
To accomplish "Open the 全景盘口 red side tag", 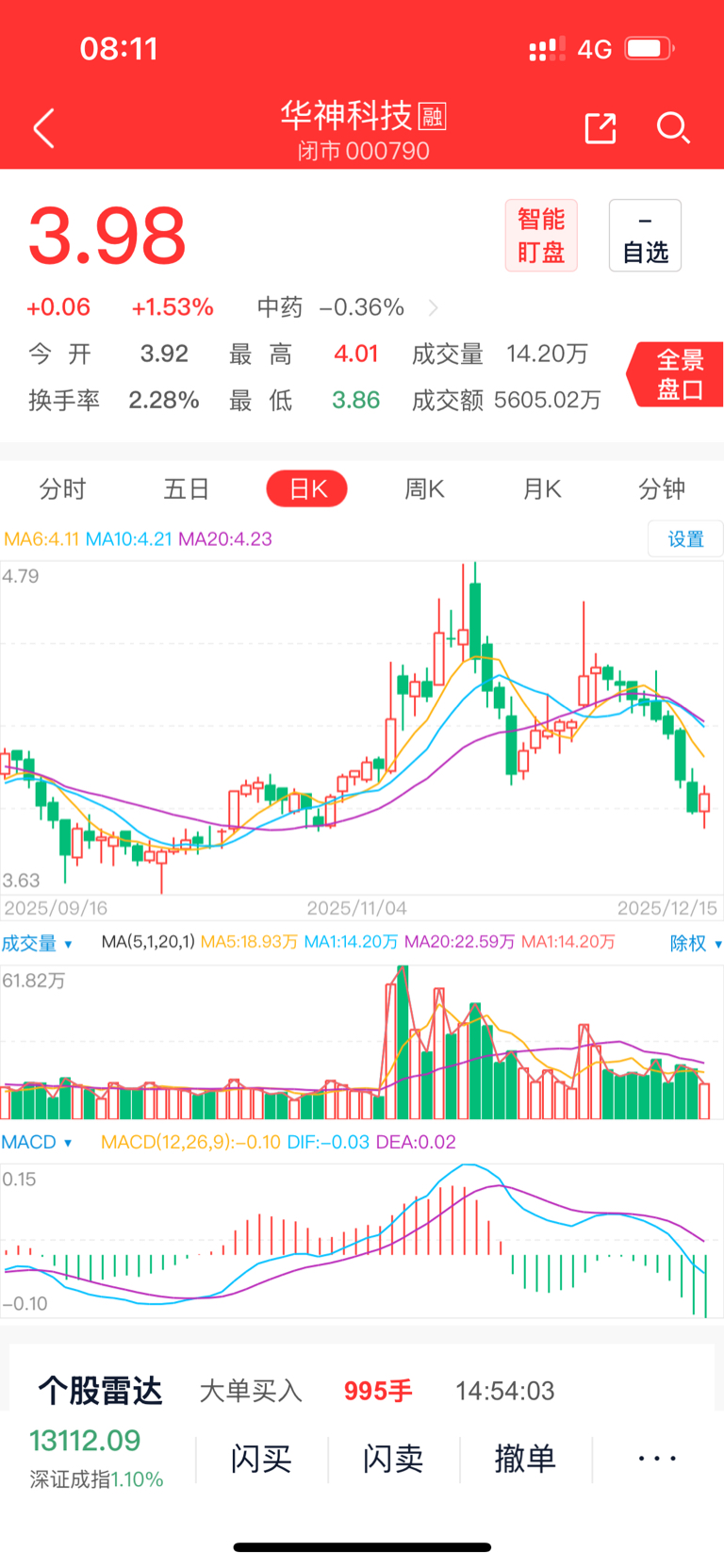I will click(x=678, y=374).
